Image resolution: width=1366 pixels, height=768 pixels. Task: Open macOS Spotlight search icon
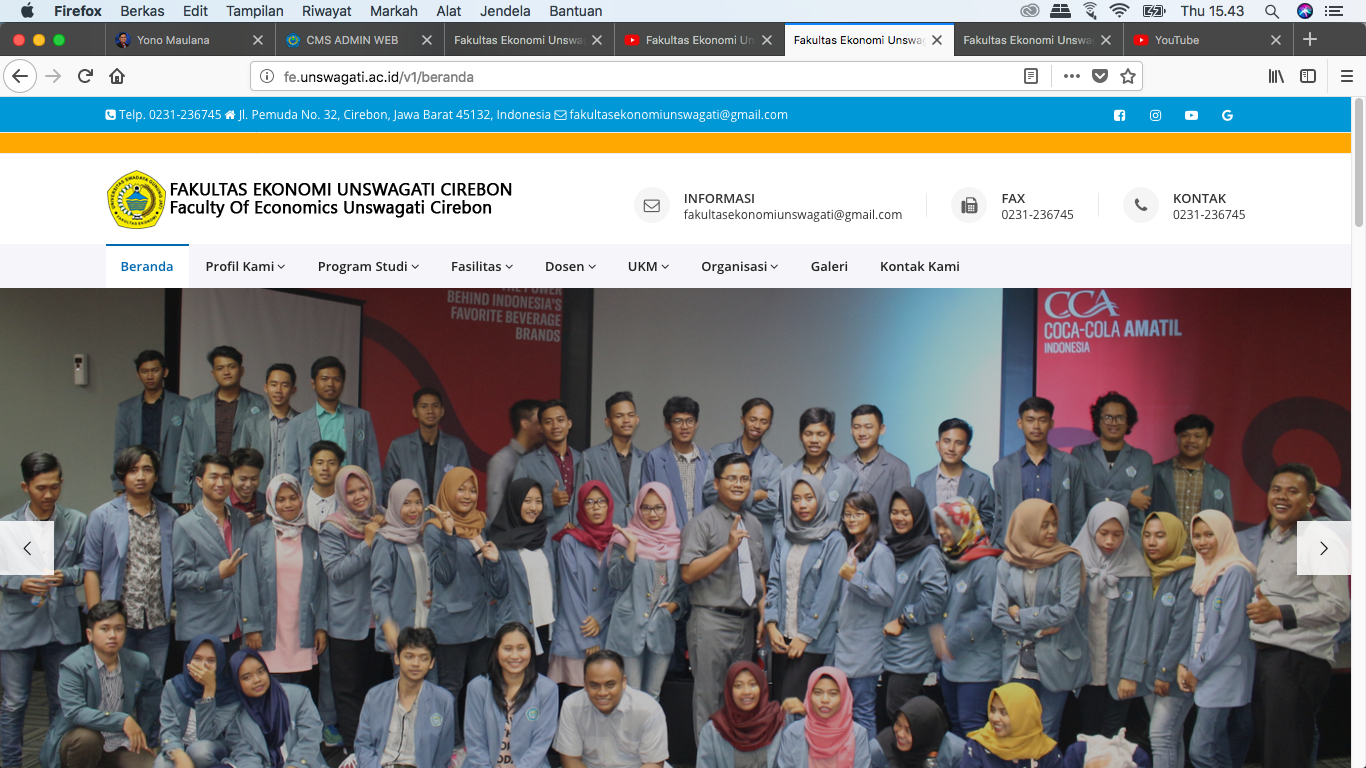1272,11
